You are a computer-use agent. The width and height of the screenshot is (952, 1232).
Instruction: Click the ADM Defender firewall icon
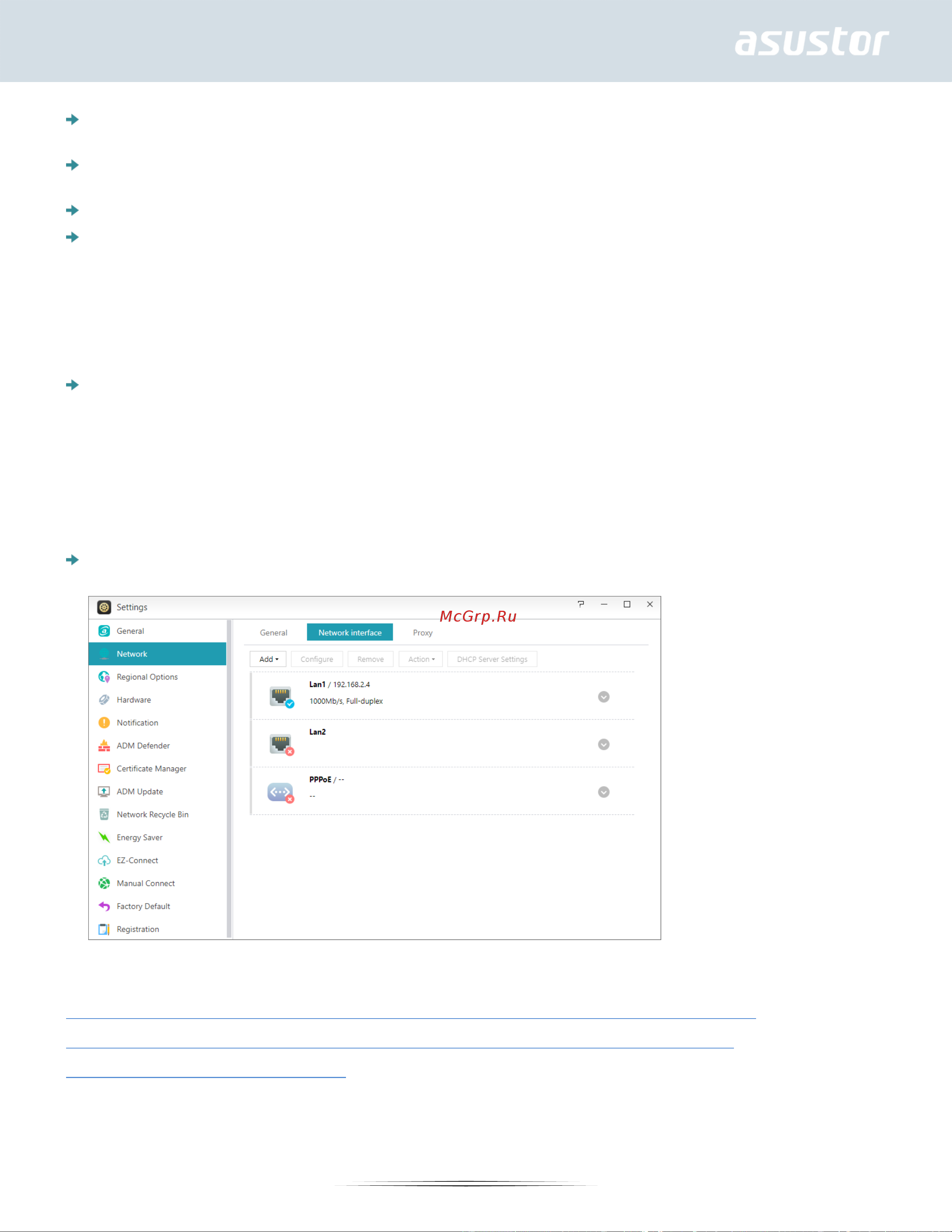pyautogui.click(x=104, y=745)
